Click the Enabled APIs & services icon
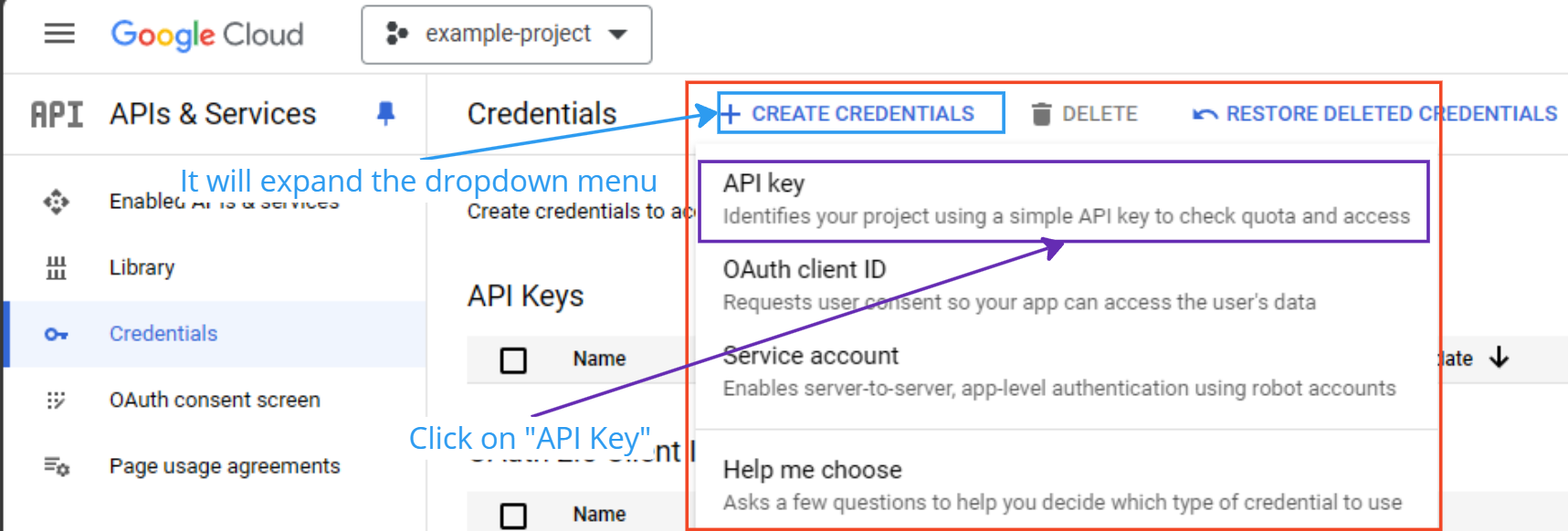This screenshot has width=1568, height=531. (57, 202)
